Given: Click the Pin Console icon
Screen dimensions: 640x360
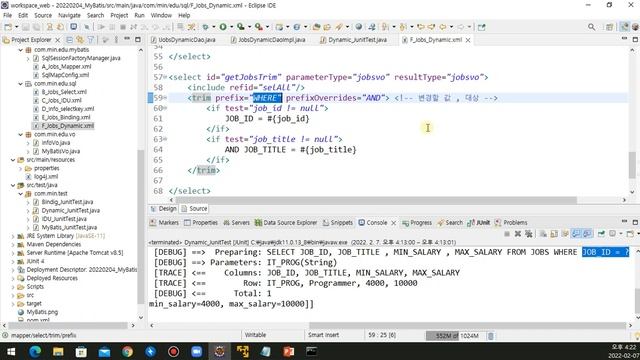Looking at the screenshot, I should [x=601, y=233].
